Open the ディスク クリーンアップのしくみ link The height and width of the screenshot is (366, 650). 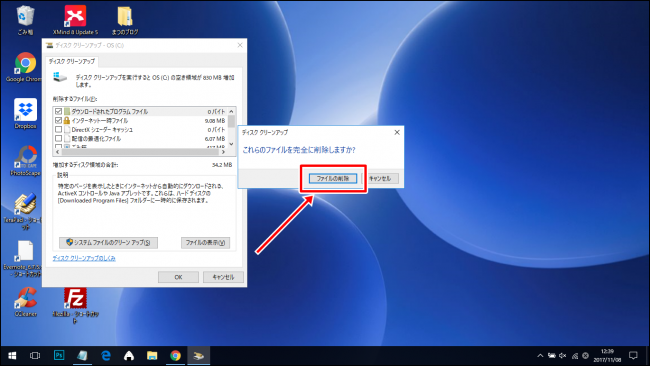[x=84, y=258]
